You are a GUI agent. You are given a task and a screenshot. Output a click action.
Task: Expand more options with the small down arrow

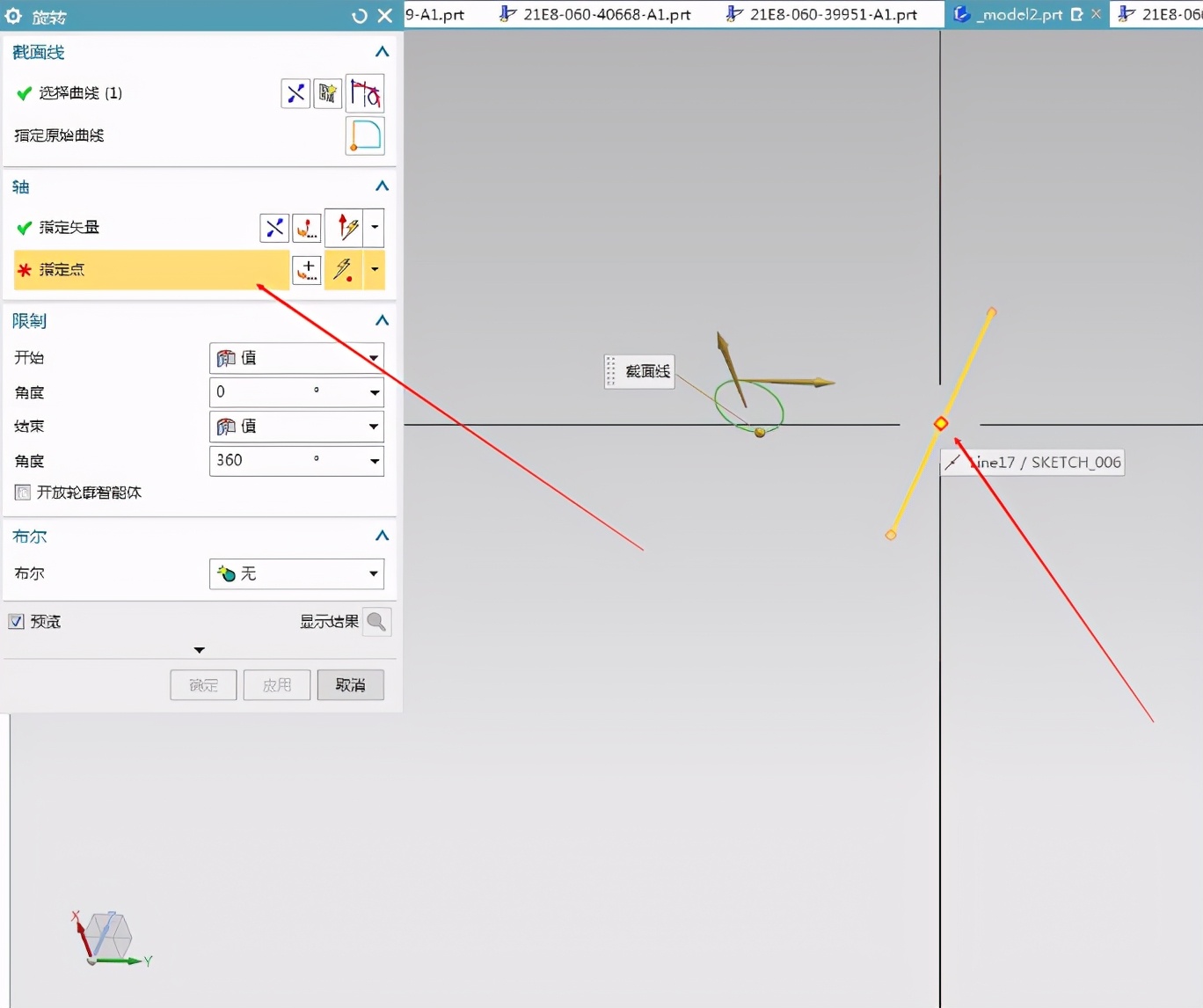click(200, 650)
